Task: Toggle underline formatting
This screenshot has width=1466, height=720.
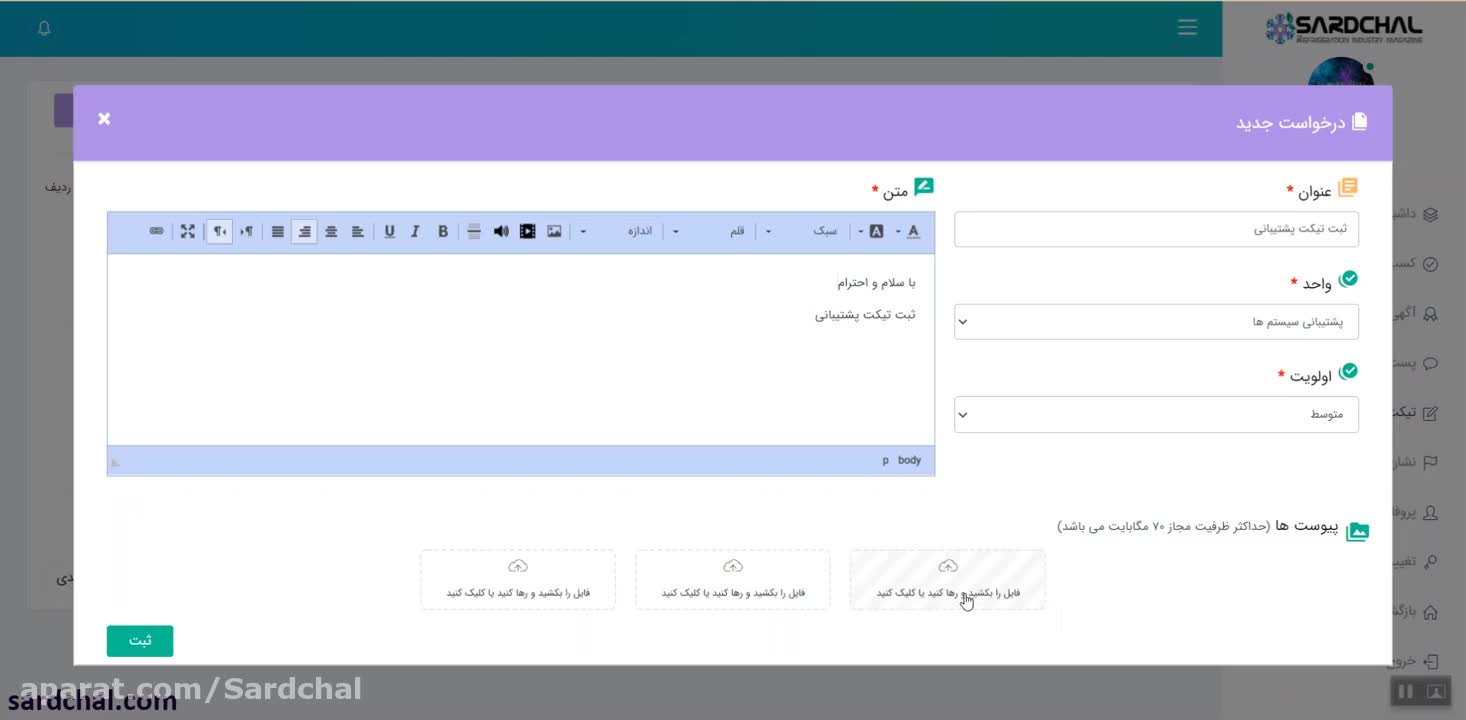Action: coord(389,231)
